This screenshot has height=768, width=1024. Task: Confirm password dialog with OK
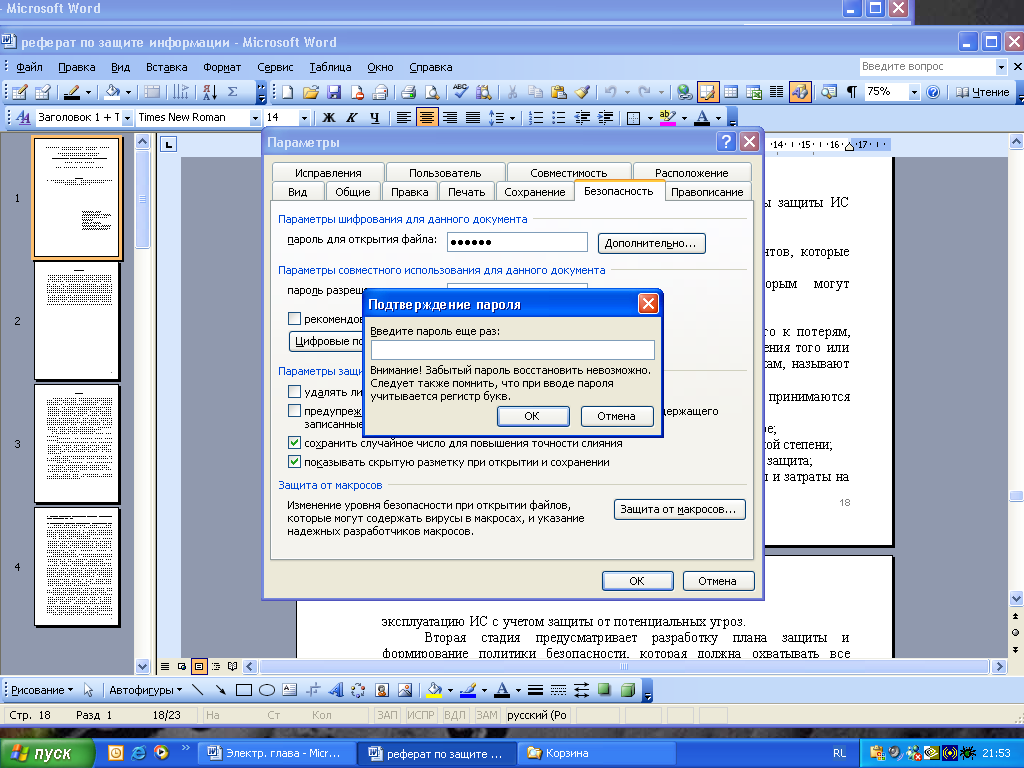(532, 416)
